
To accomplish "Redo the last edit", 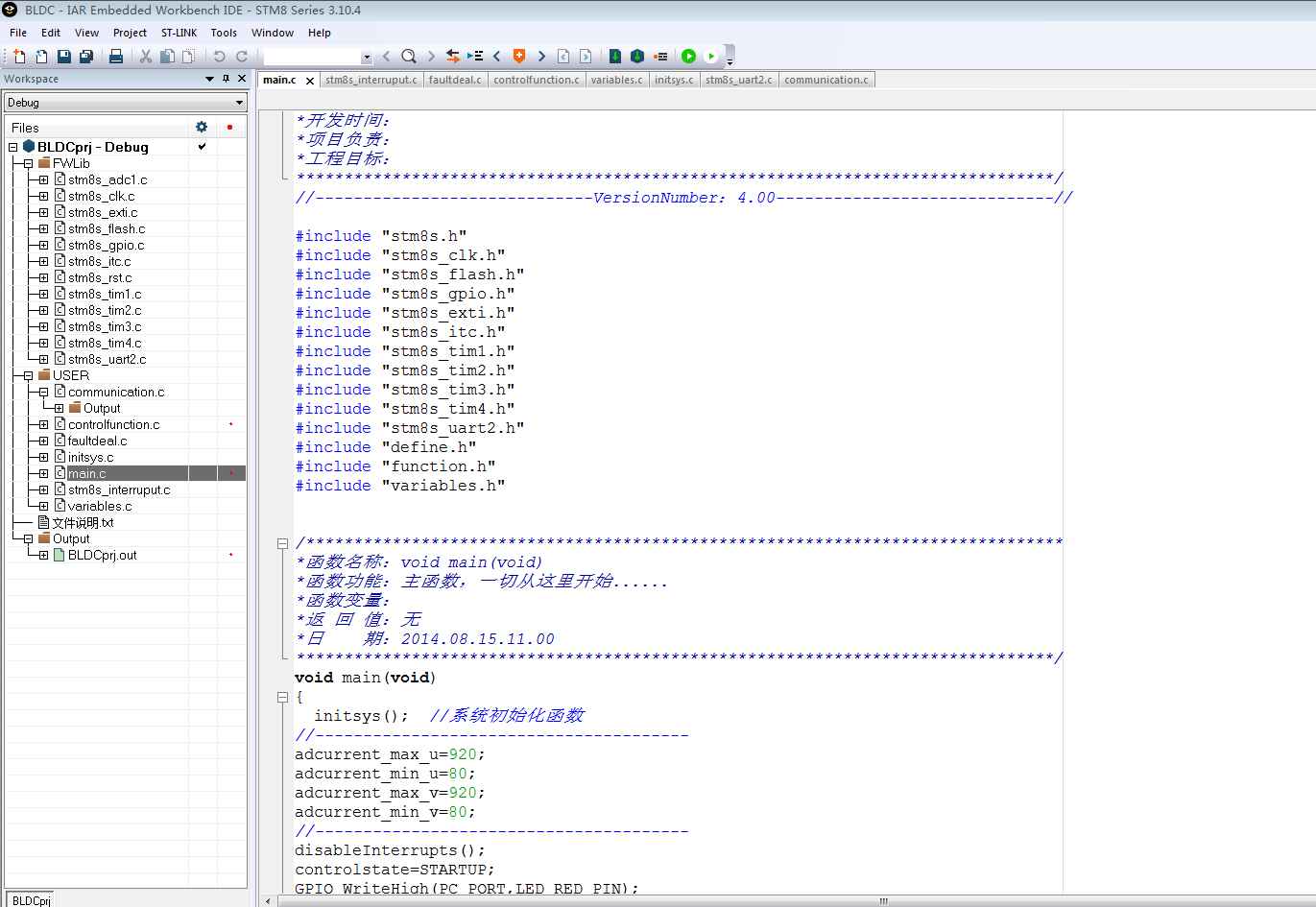I will (x=242, y=57).
